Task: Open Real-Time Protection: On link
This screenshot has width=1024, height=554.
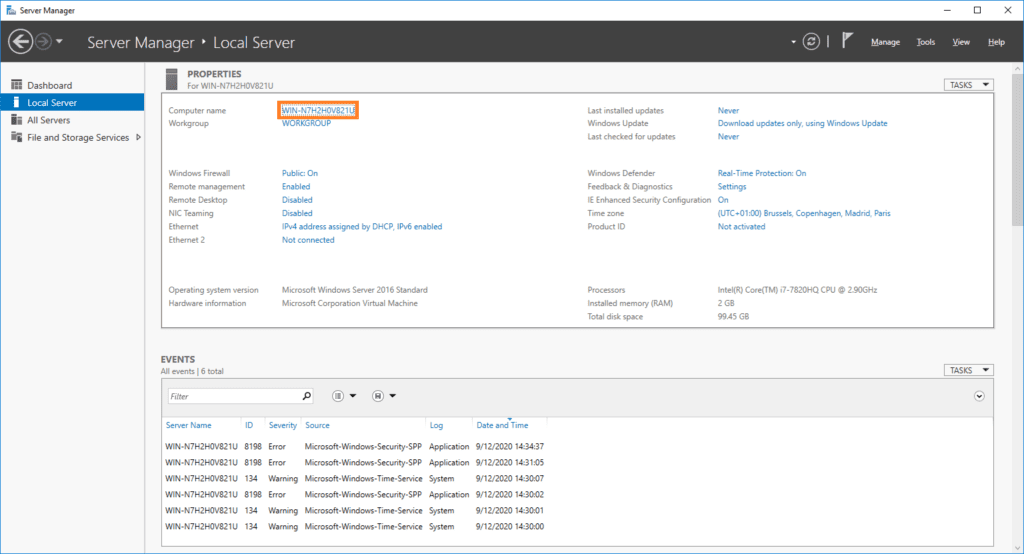Action: point(762,173)
